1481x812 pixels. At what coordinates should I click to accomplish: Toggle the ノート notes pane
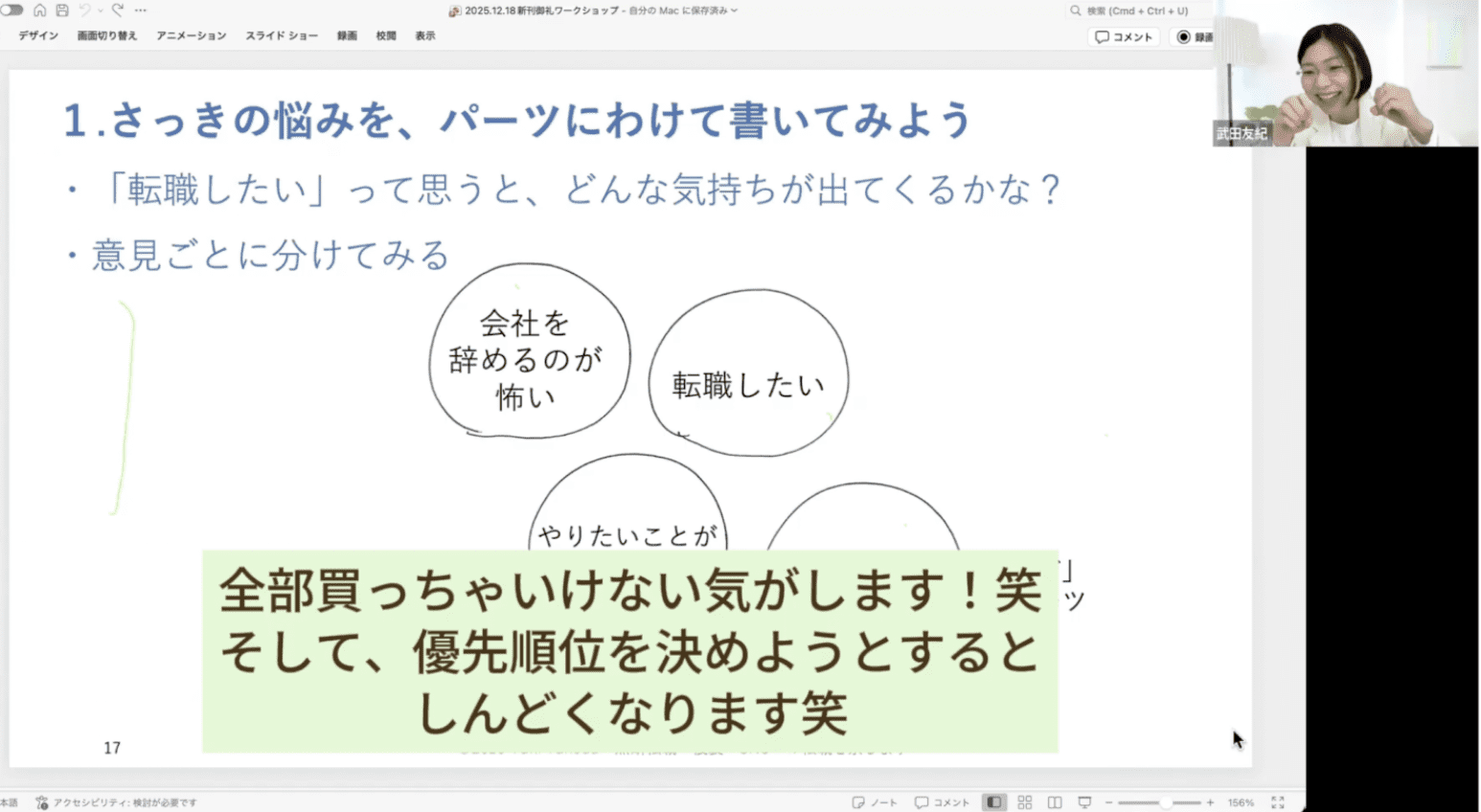point(875,802)
